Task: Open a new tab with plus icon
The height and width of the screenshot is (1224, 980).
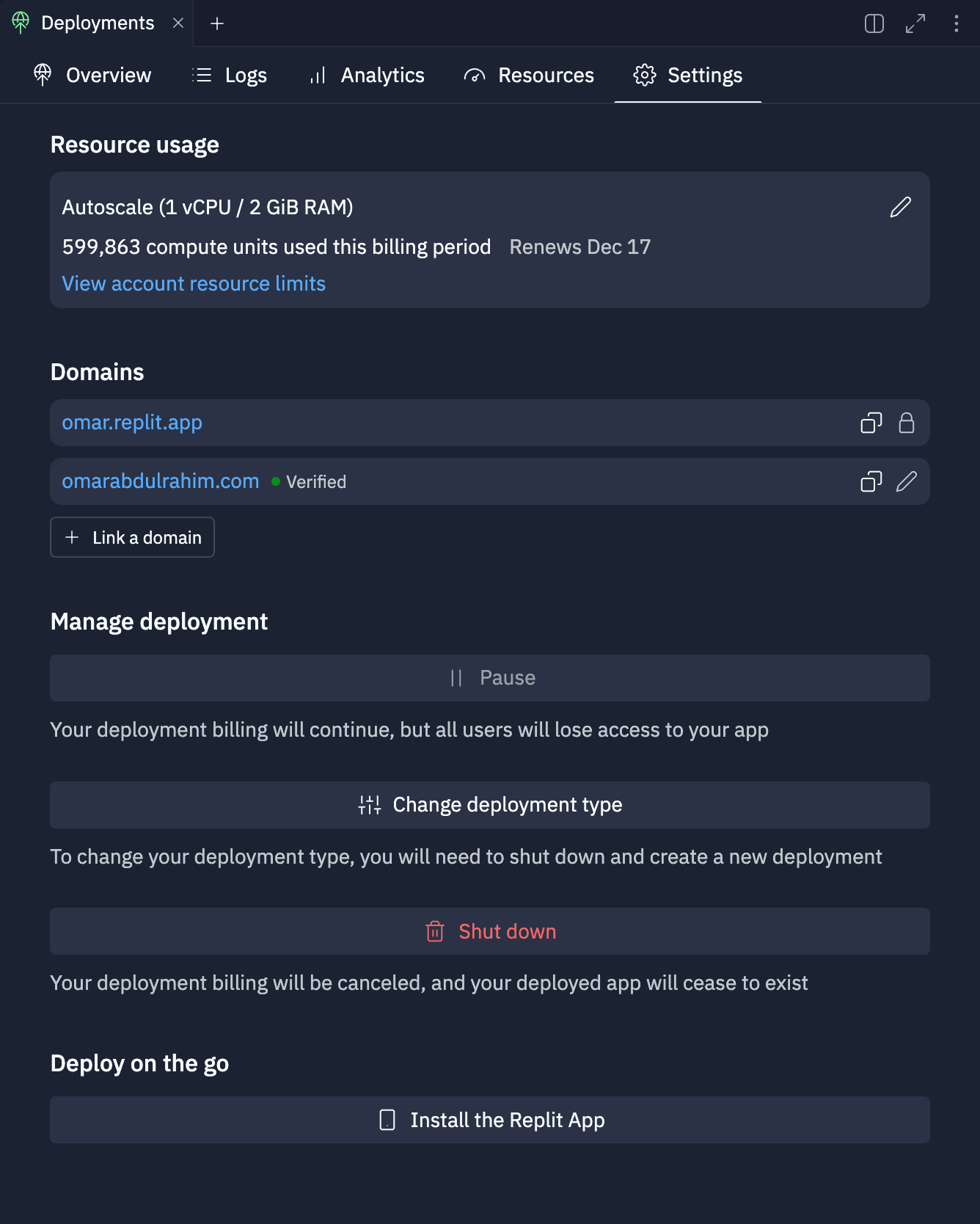Action: coord(217,23)
